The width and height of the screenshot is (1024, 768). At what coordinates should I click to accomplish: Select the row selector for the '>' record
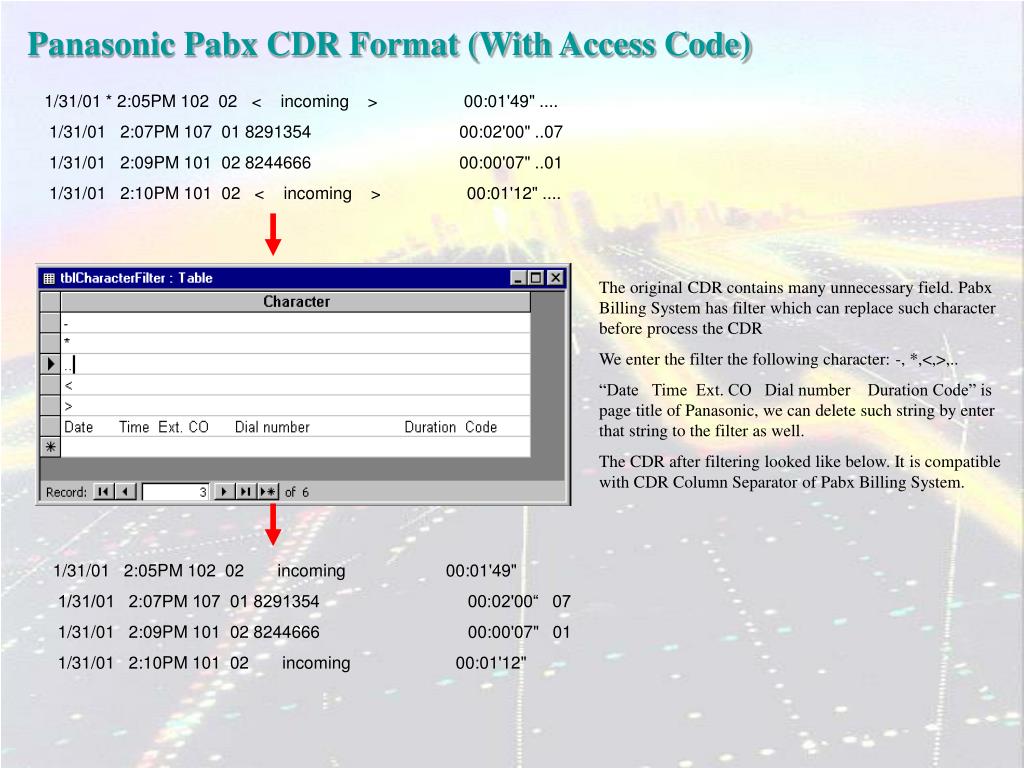50,406
